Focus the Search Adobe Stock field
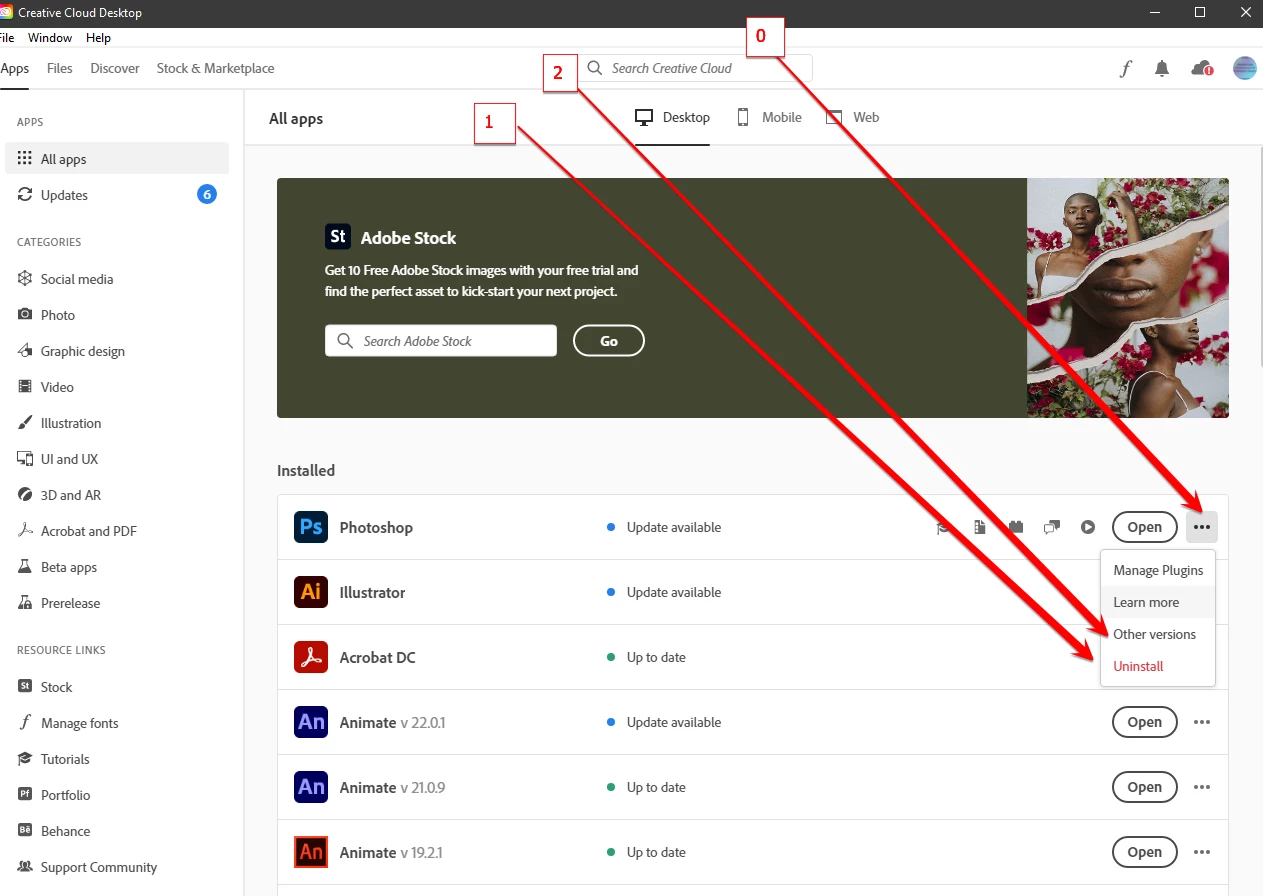1263x896 pixels. (x=441, y=341)
